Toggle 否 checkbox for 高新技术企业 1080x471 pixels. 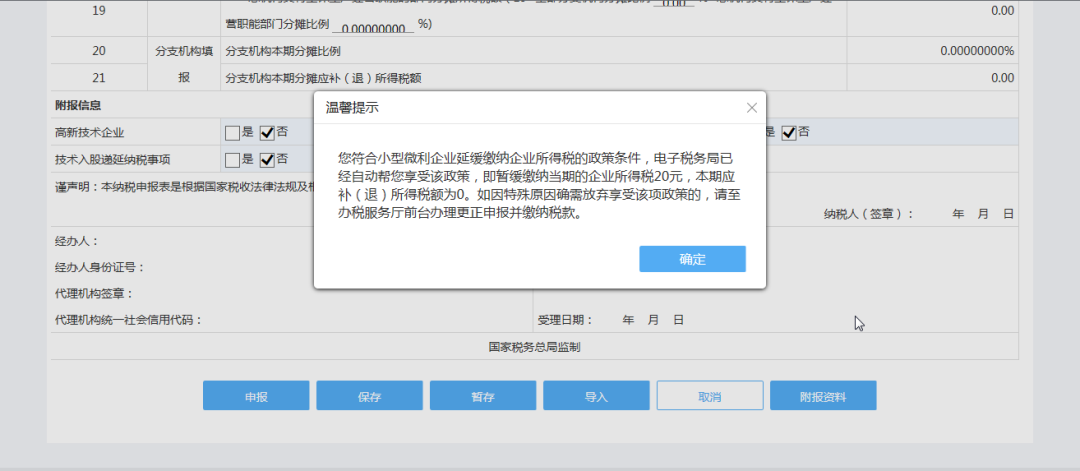[267, 132]
